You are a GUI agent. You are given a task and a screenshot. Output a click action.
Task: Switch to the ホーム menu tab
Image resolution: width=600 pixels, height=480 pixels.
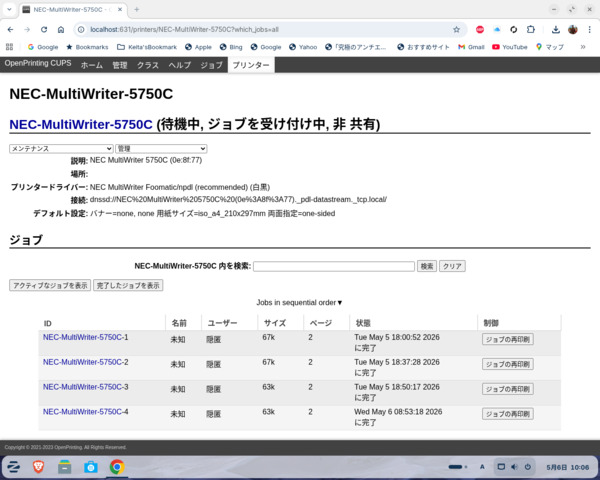[92, 65]
